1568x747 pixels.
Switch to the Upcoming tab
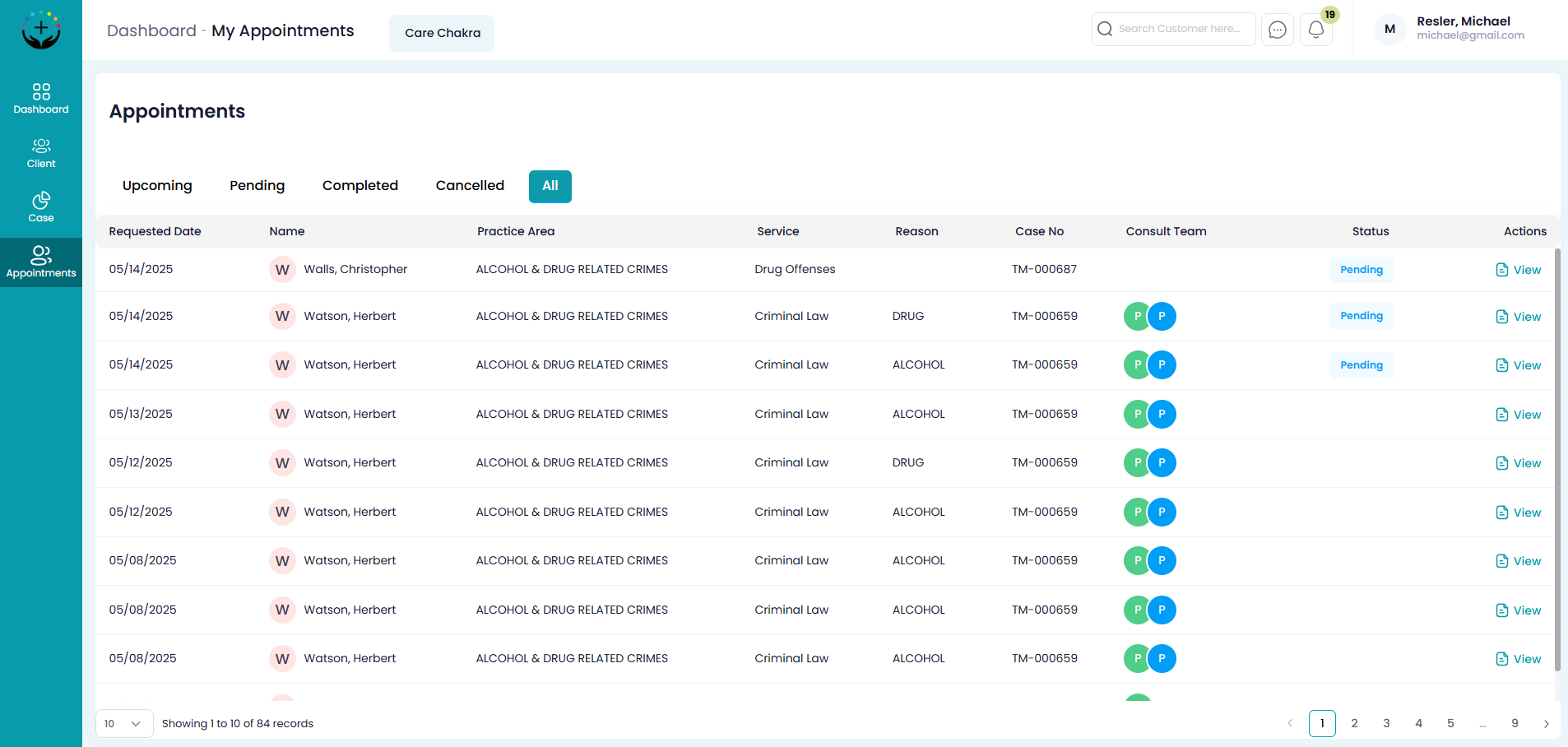click(x=157, y=186)
